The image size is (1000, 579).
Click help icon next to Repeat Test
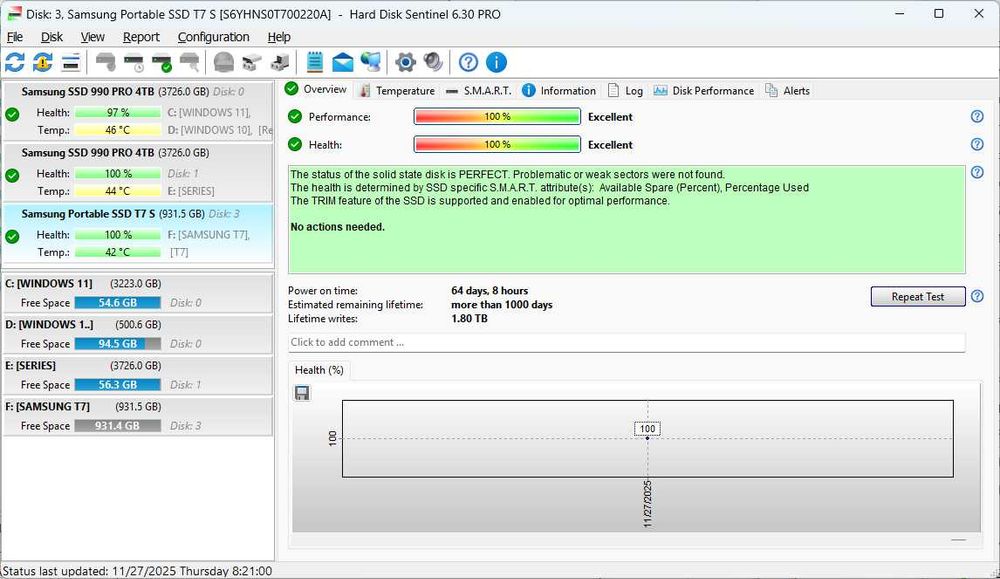coord(977,297)
